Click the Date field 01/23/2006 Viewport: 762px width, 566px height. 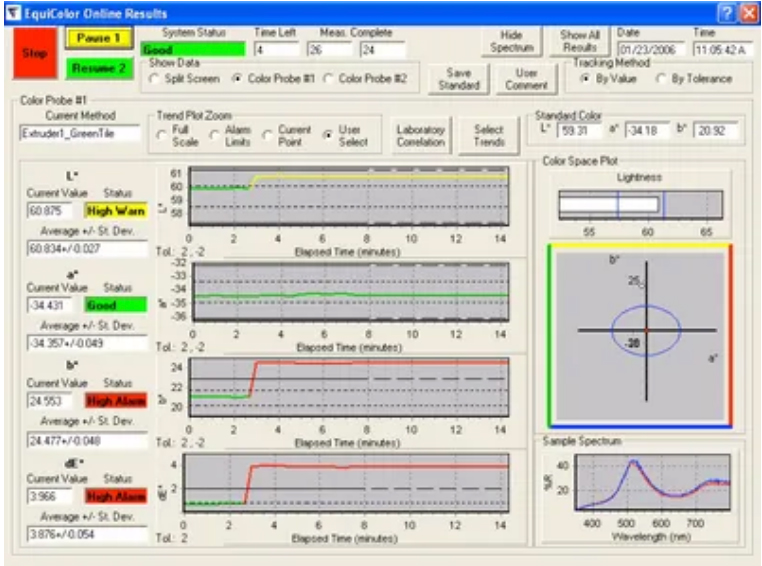point(651,50)
